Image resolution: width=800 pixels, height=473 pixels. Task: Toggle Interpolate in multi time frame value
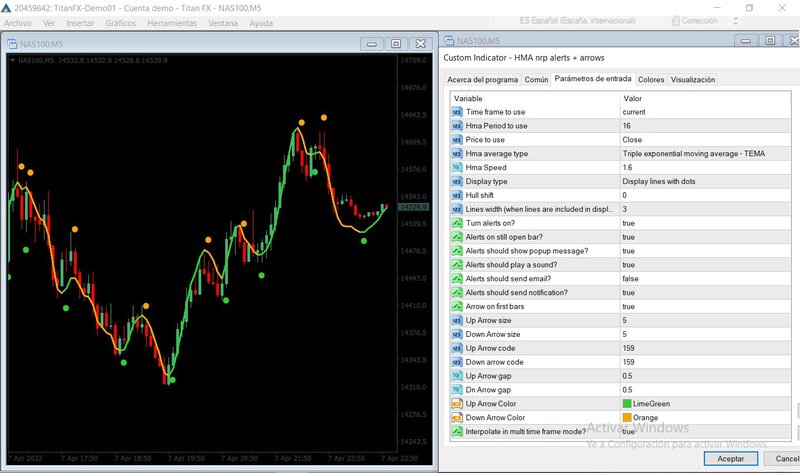(x=629, y=431)
